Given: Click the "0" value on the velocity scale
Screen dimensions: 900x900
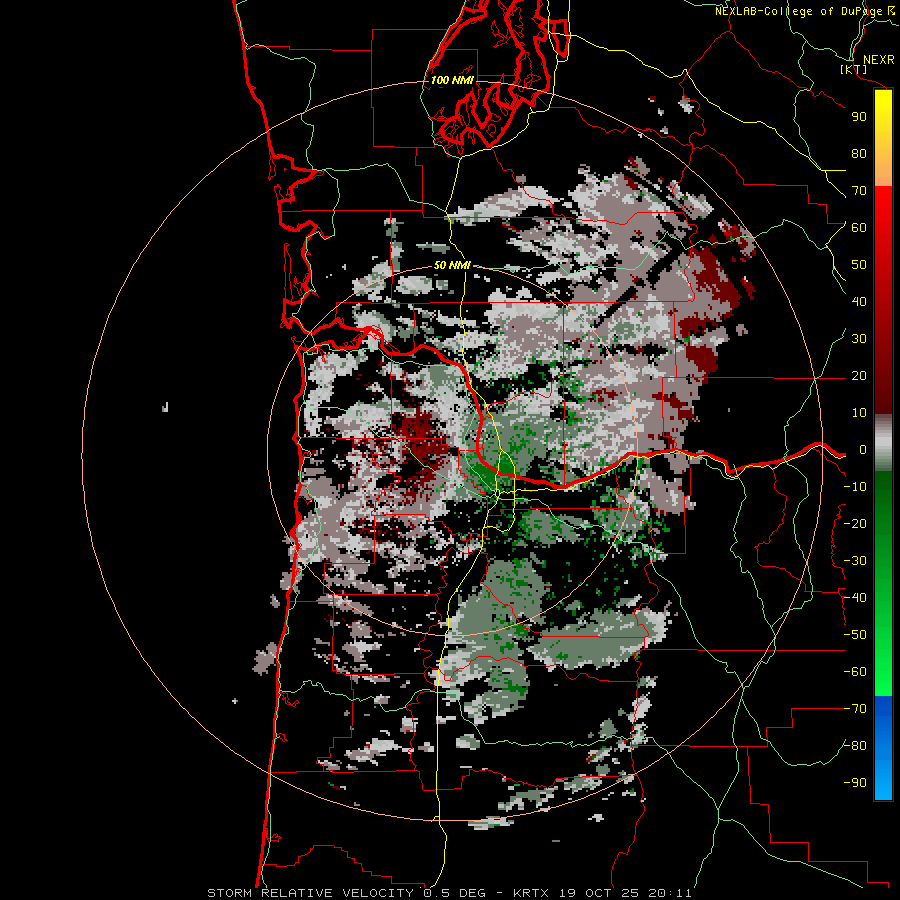Looking at the screenshot, I should [x=863, y=449].
